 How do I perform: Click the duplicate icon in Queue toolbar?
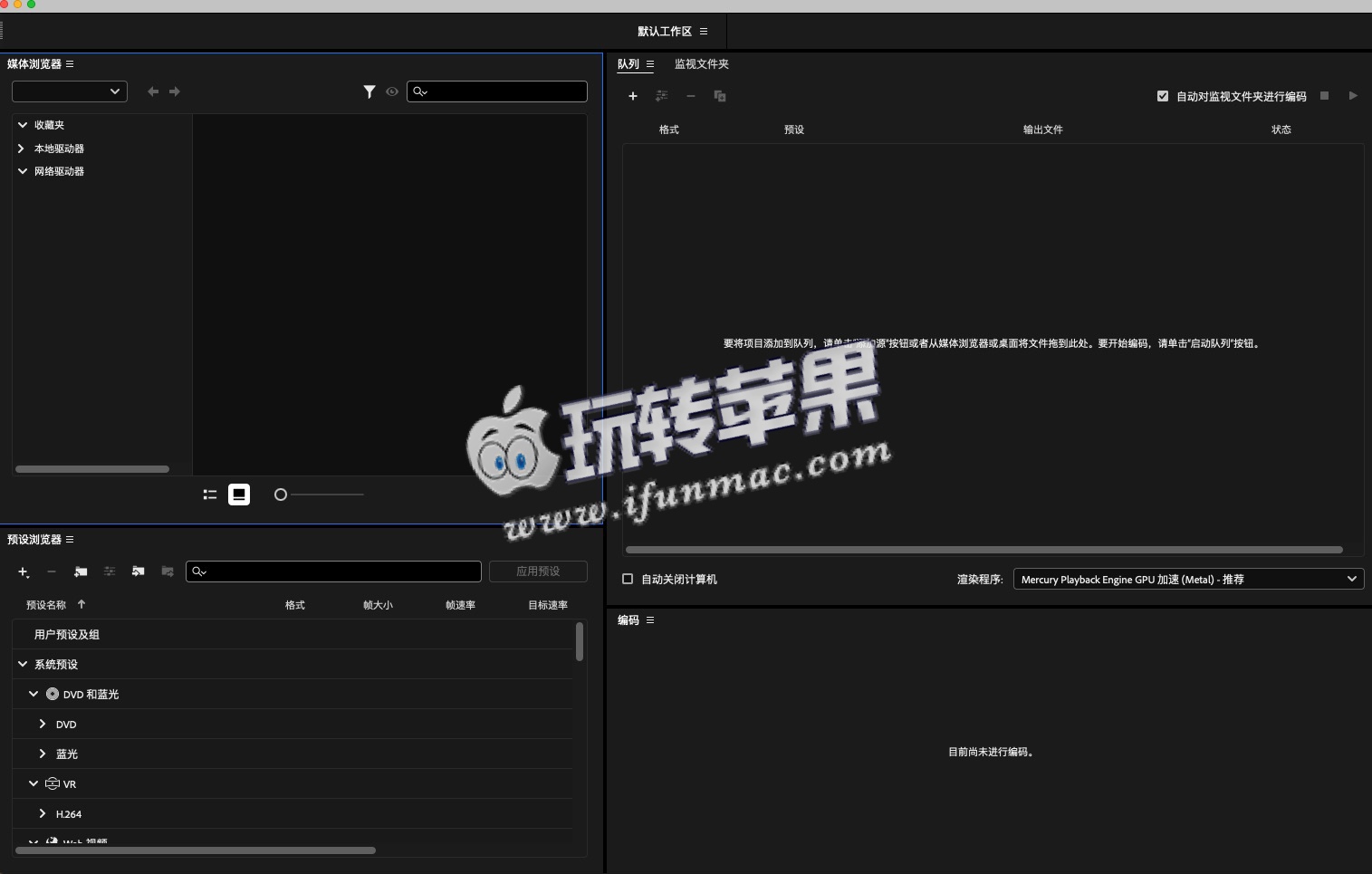pyautogui.click(x=720, y=96)
